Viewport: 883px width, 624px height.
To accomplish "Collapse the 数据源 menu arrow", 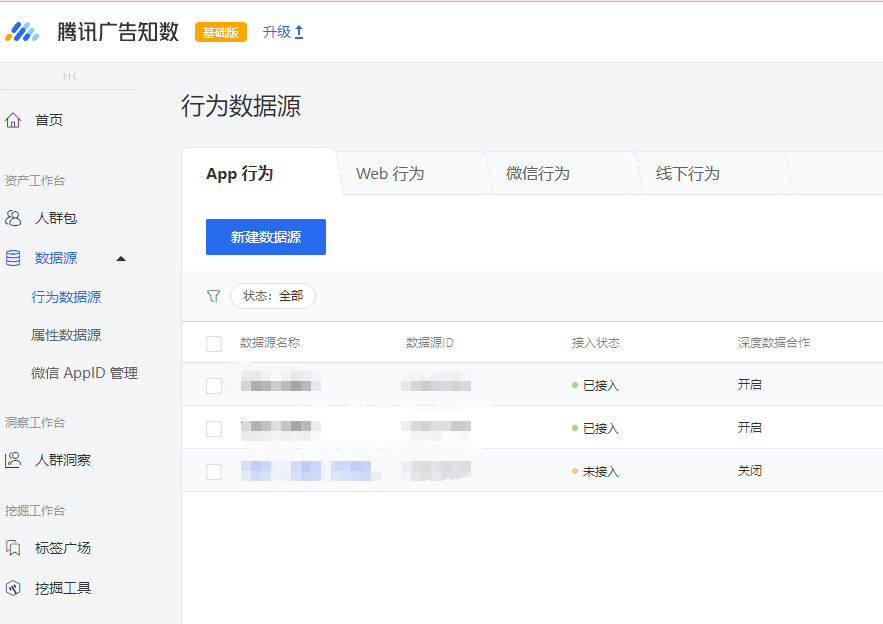I will 121,259.
